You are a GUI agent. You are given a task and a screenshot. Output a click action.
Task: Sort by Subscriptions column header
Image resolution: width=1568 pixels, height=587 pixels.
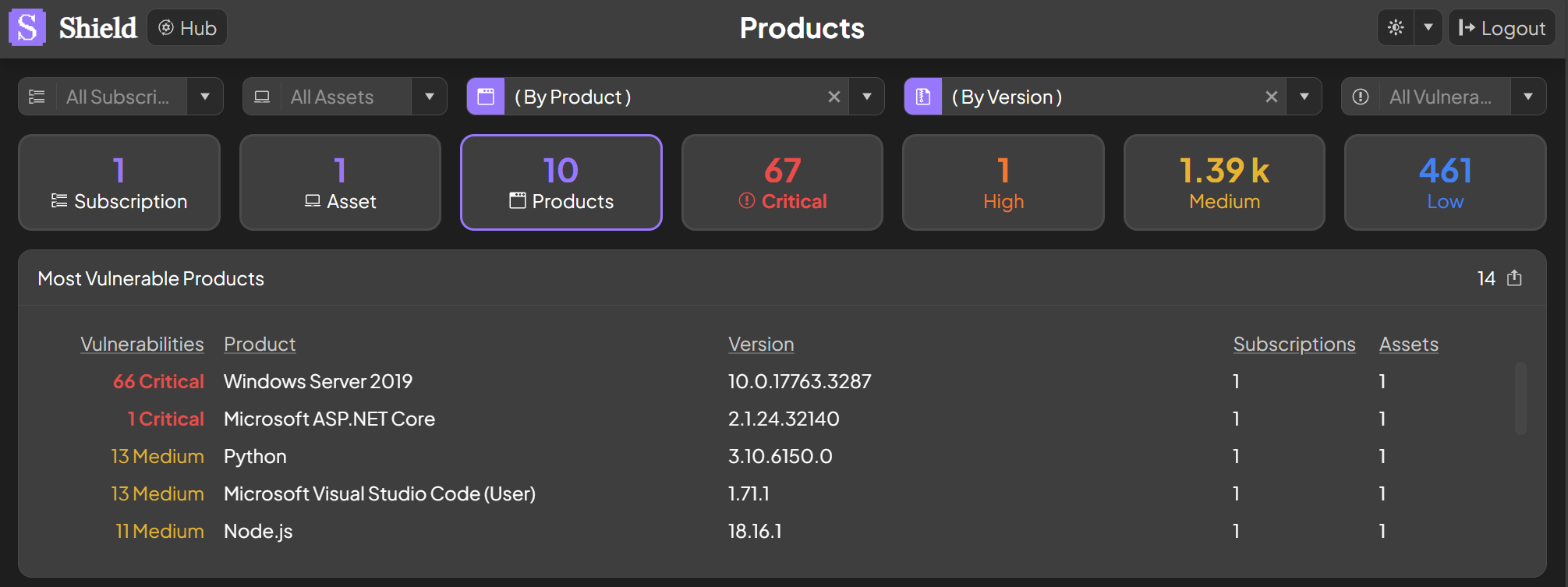[x=1294, y=344]
